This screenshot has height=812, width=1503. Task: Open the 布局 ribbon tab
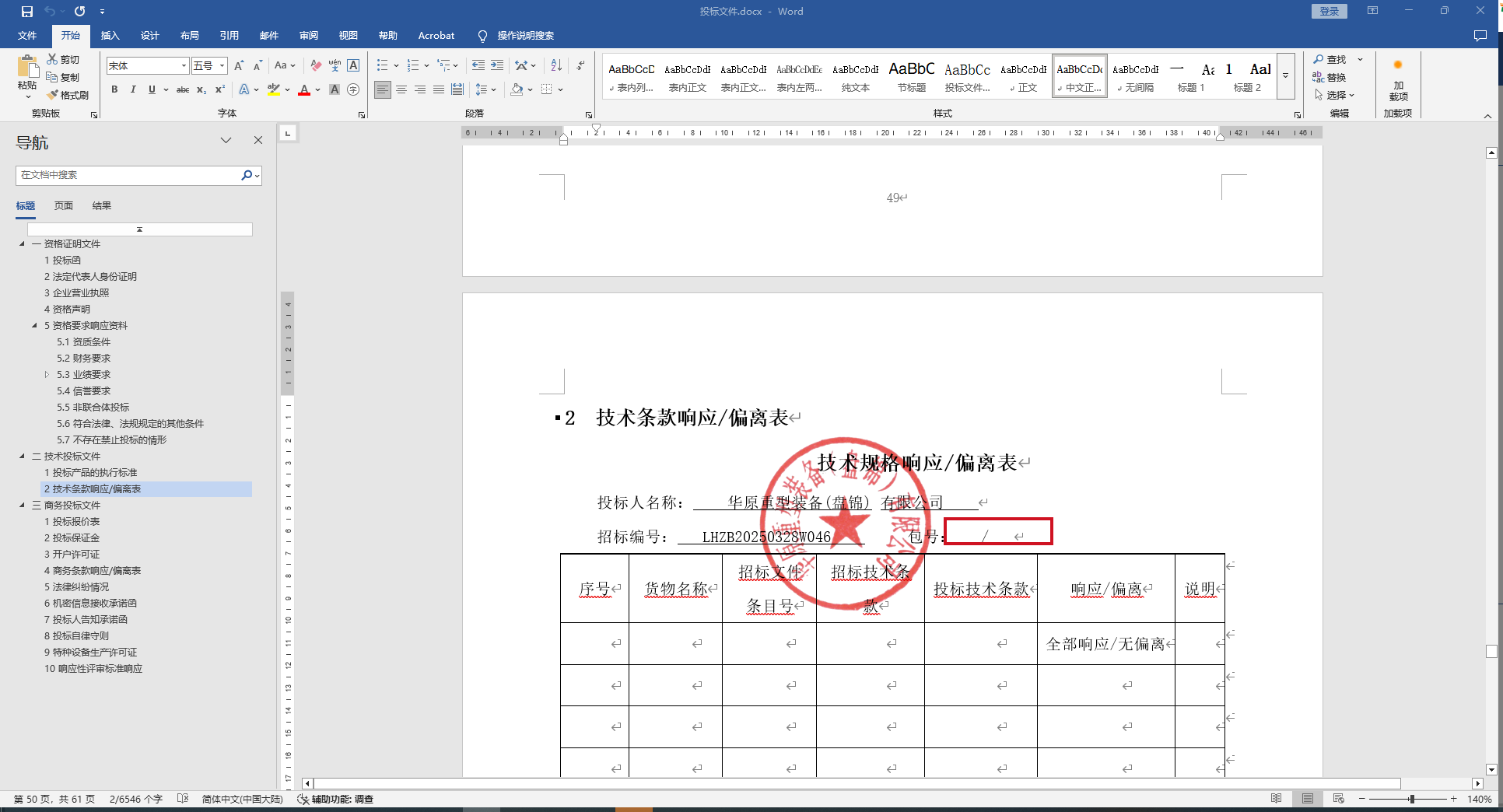(x=189, y=36)
